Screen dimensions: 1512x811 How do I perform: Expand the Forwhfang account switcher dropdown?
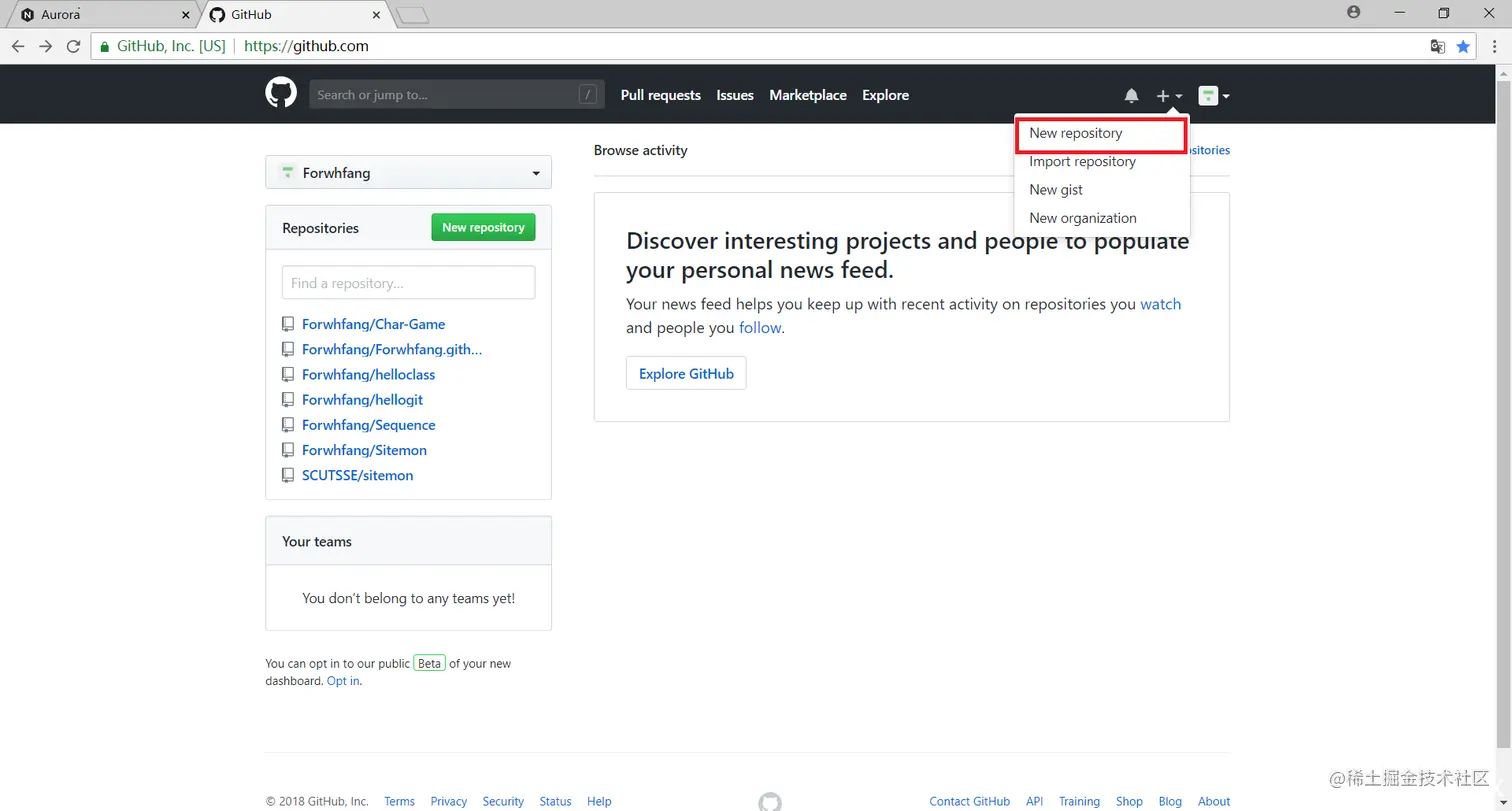408,173
